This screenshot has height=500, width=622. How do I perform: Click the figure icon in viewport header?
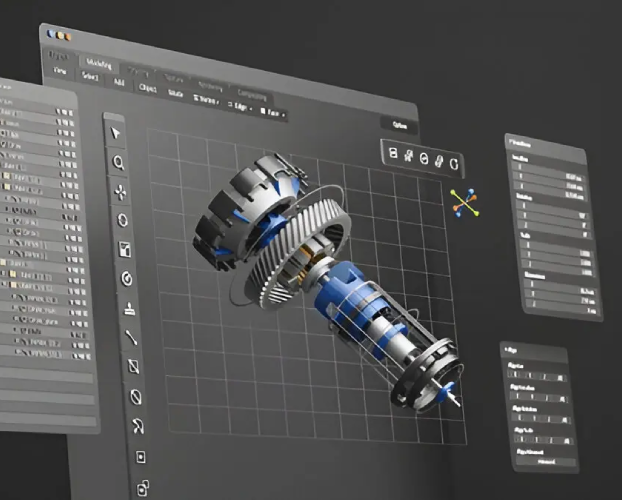408,156
